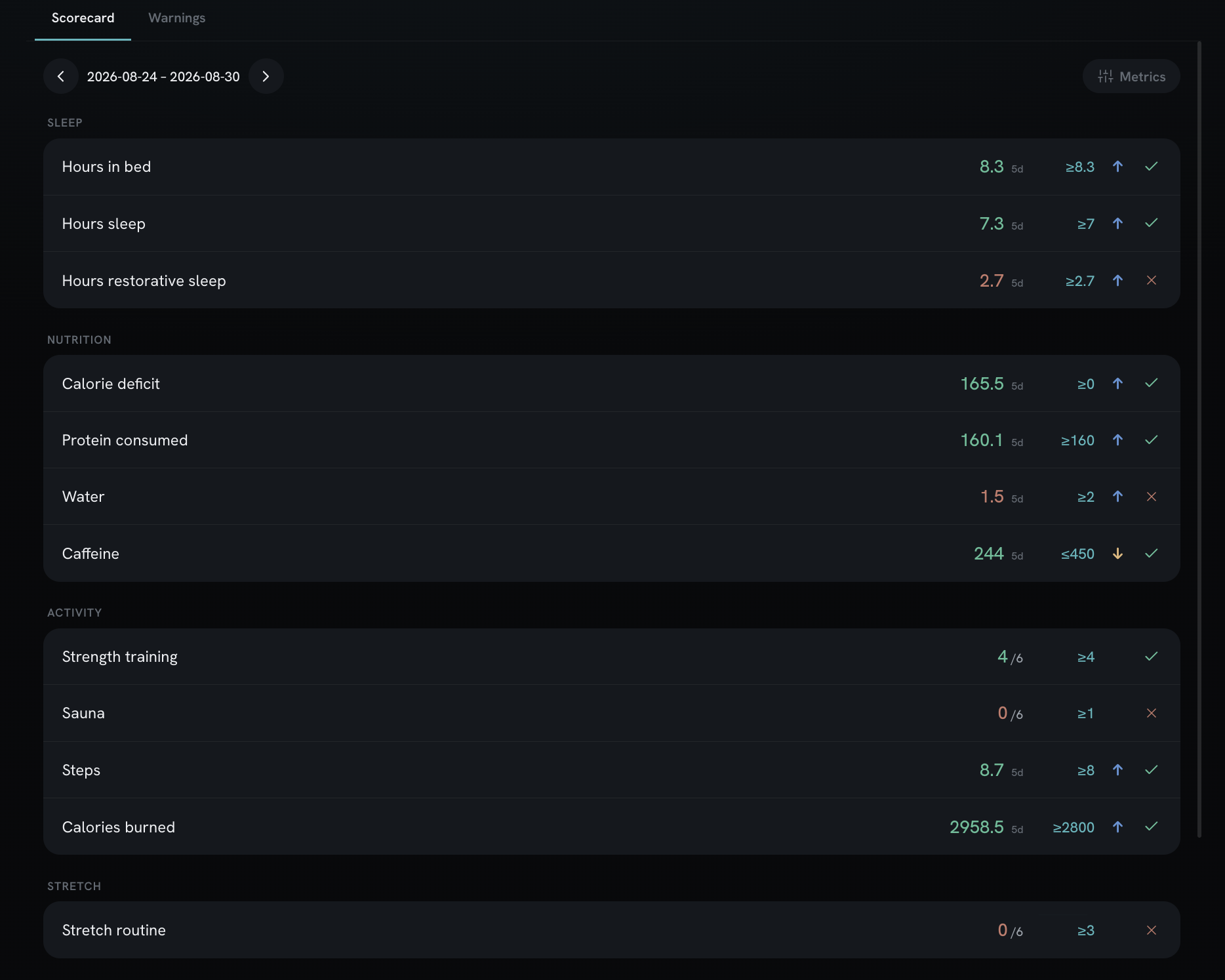Click the down arrow in the Caffeine row
Screen dimensions: 1225x980
1117,554
